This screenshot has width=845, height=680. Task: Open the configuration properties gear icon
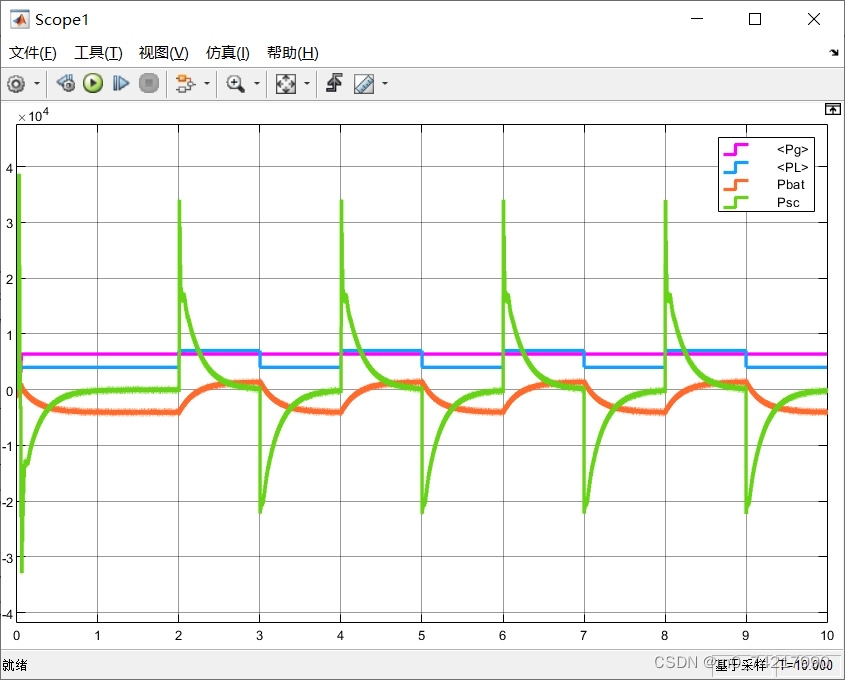[x=16, y=84]
